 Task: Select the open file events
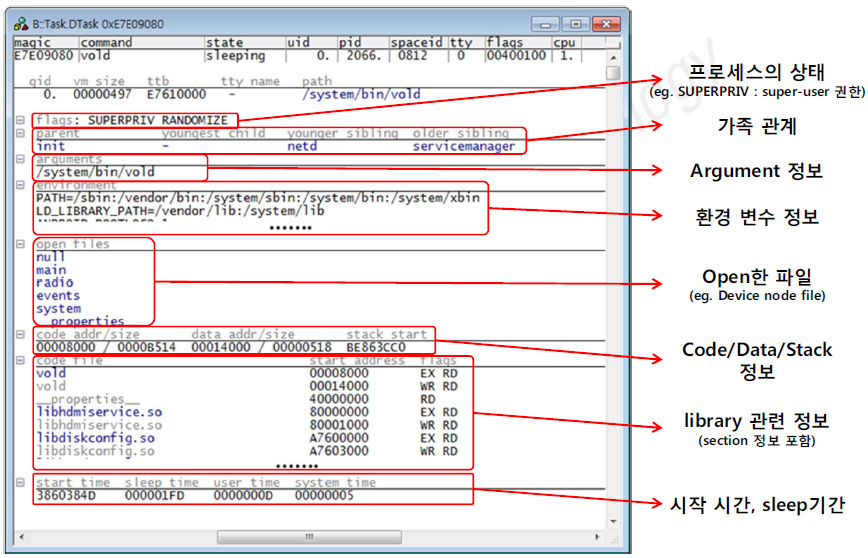[57, 296]
